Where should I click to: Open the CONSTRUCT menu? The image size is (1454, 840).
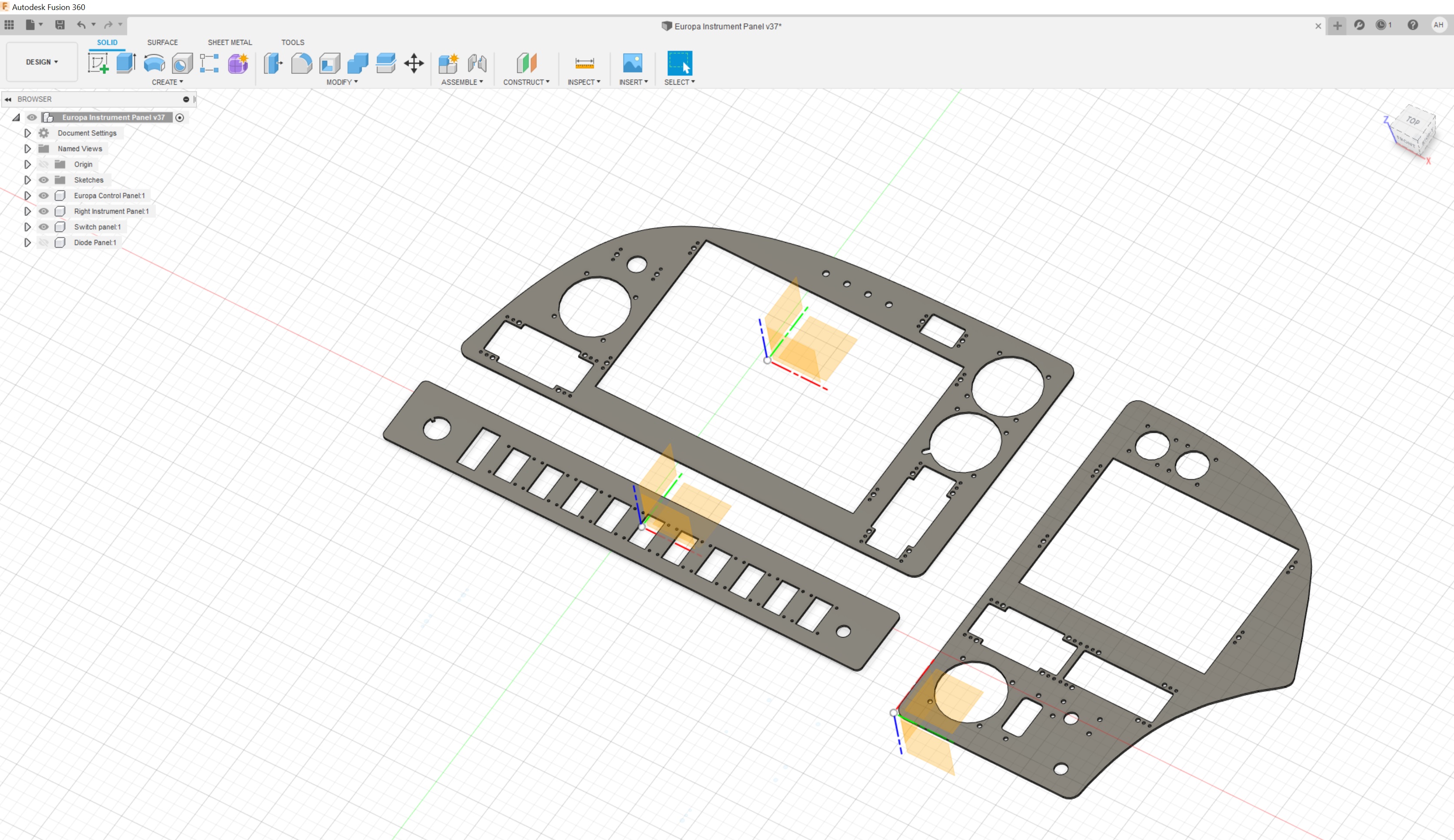[526, 82]
